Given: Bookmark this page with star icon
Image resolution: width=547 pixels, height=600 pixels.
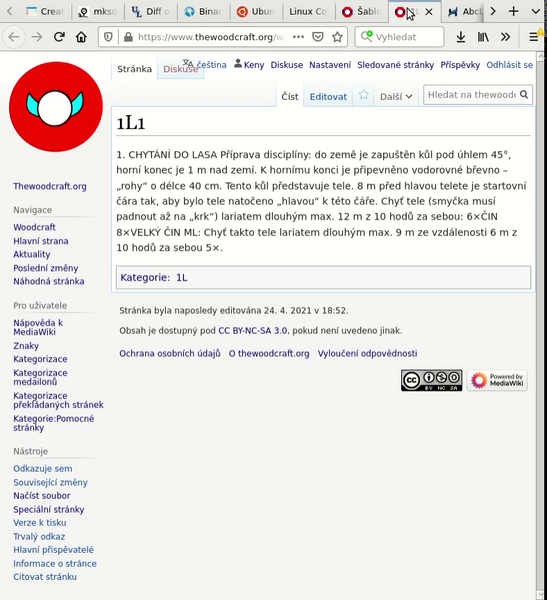Looking at the screenshot, I should [x=337, y=37].
